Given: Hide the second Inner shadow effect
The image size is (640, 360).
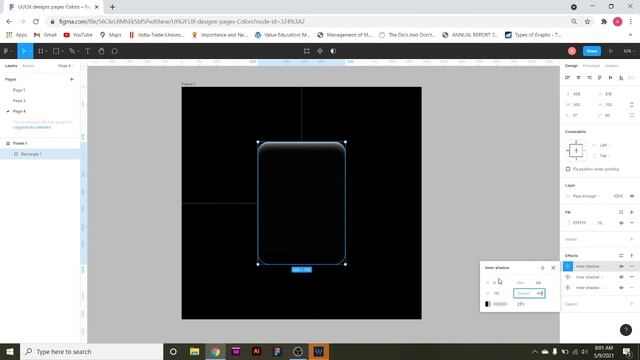Looking at the screenshot, I should click(621, 277).
